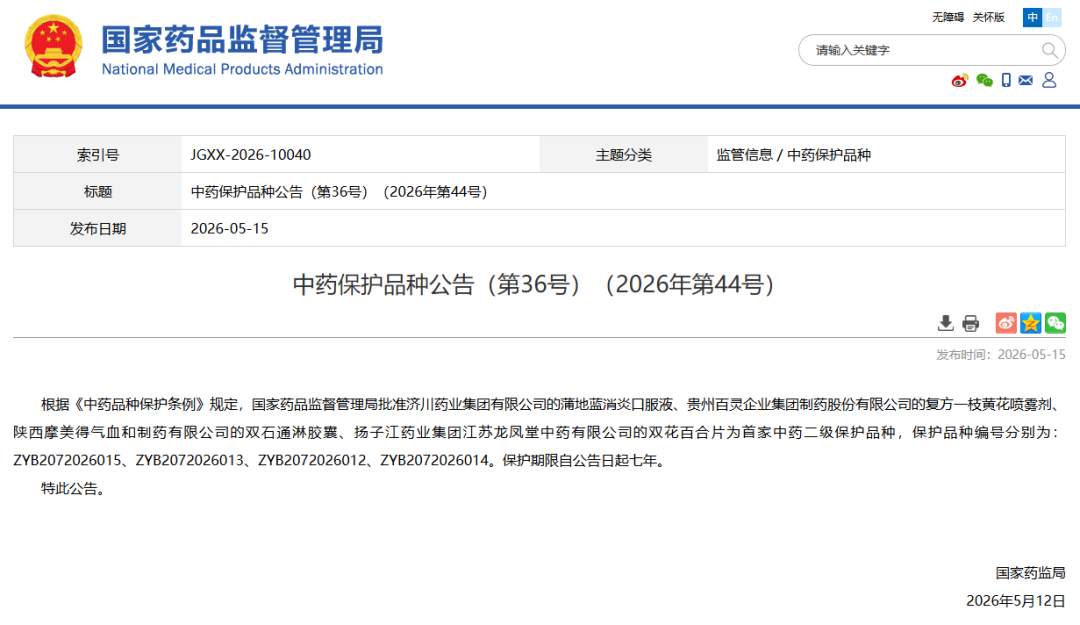Click the 标题 row value text
The image size is (1080, 625).
tap(339, 192)
